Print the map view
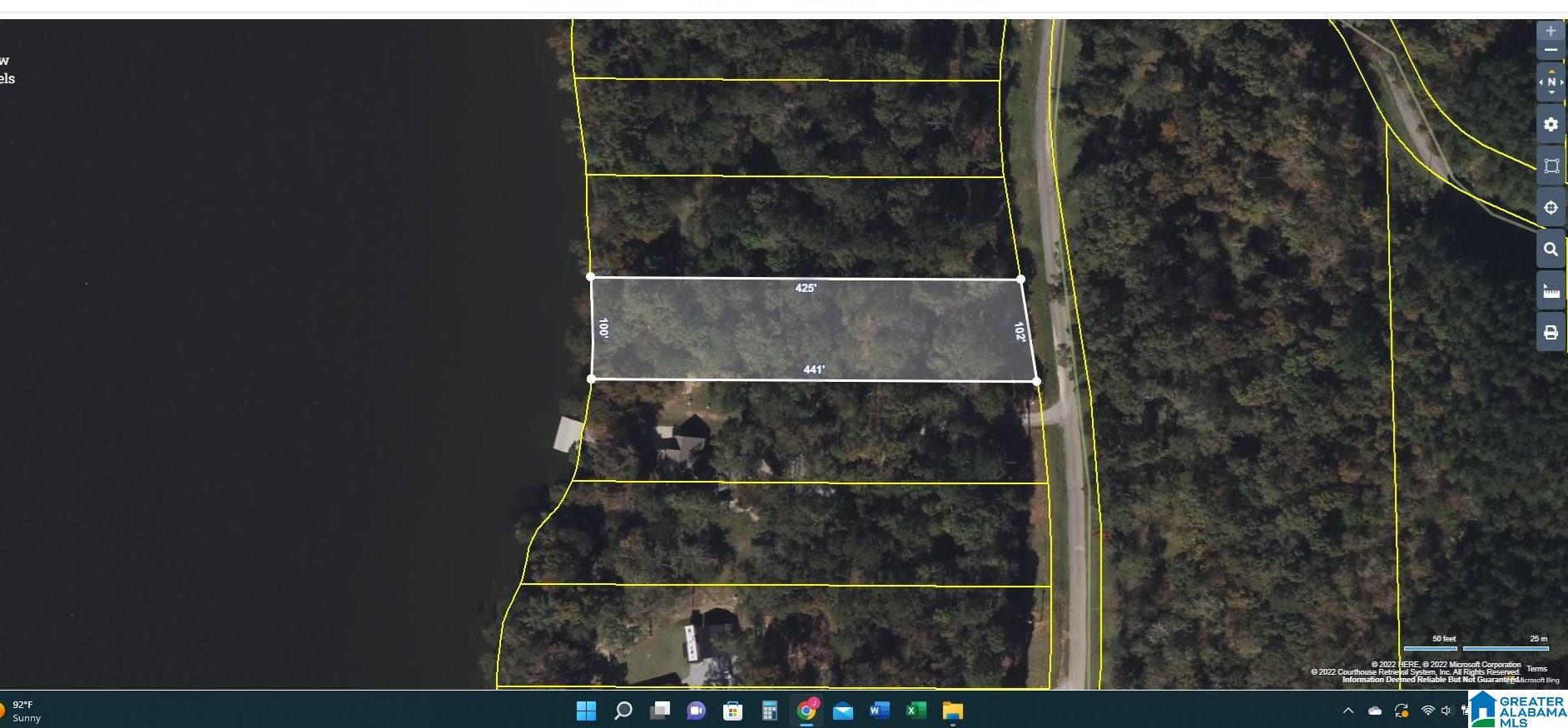The height and width of the screenshot is (728, 1568). (1551, 332)
